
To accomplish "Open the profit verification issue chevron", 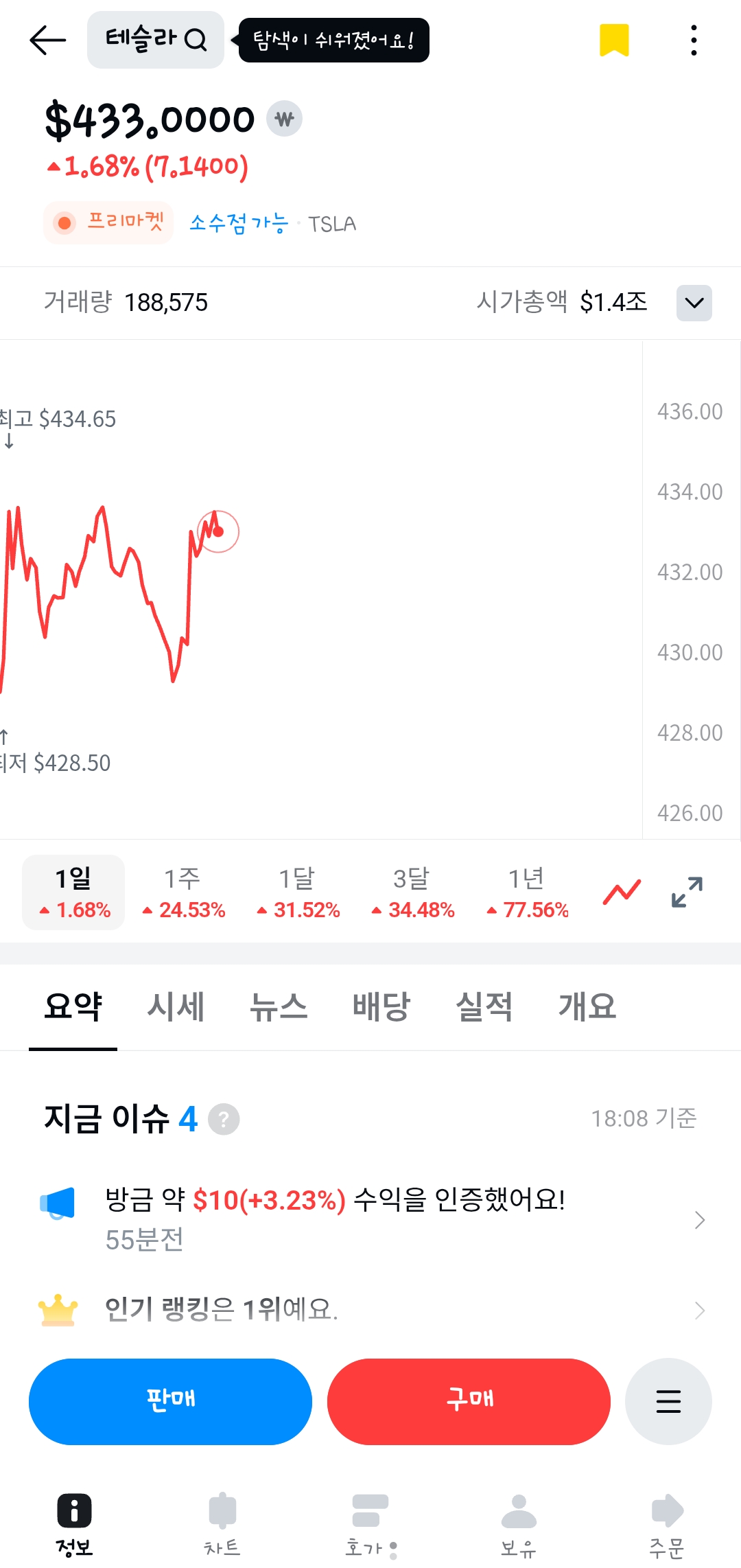I will coord(699,1220).
